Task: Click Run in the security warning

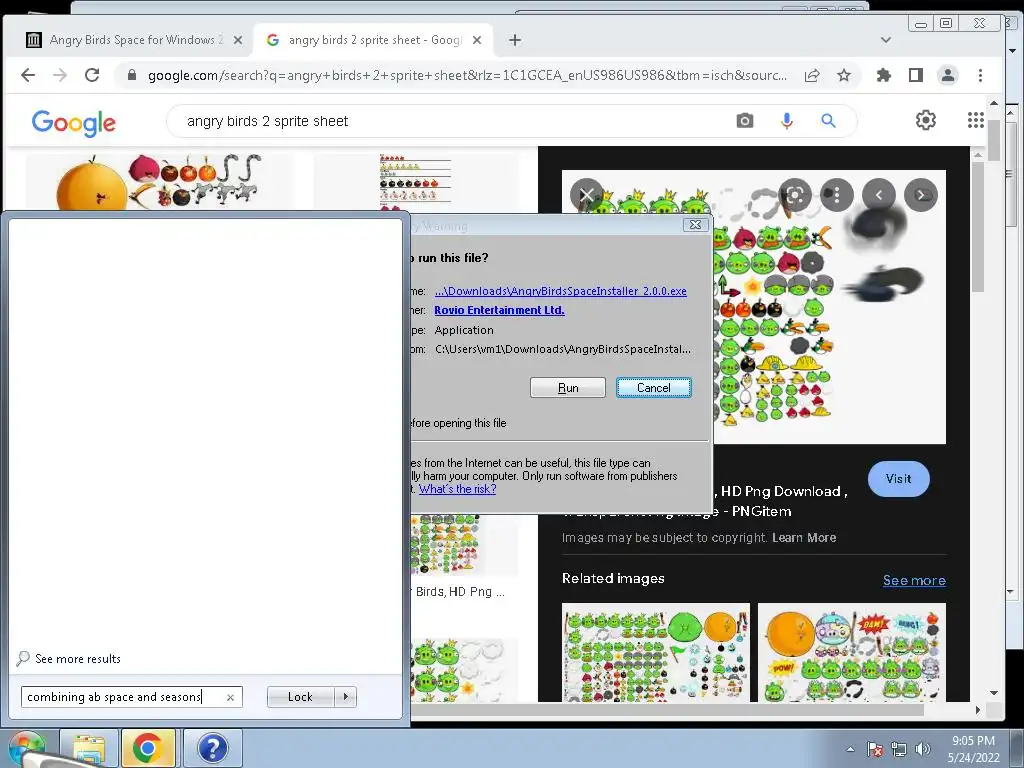Action: (568, 387)
